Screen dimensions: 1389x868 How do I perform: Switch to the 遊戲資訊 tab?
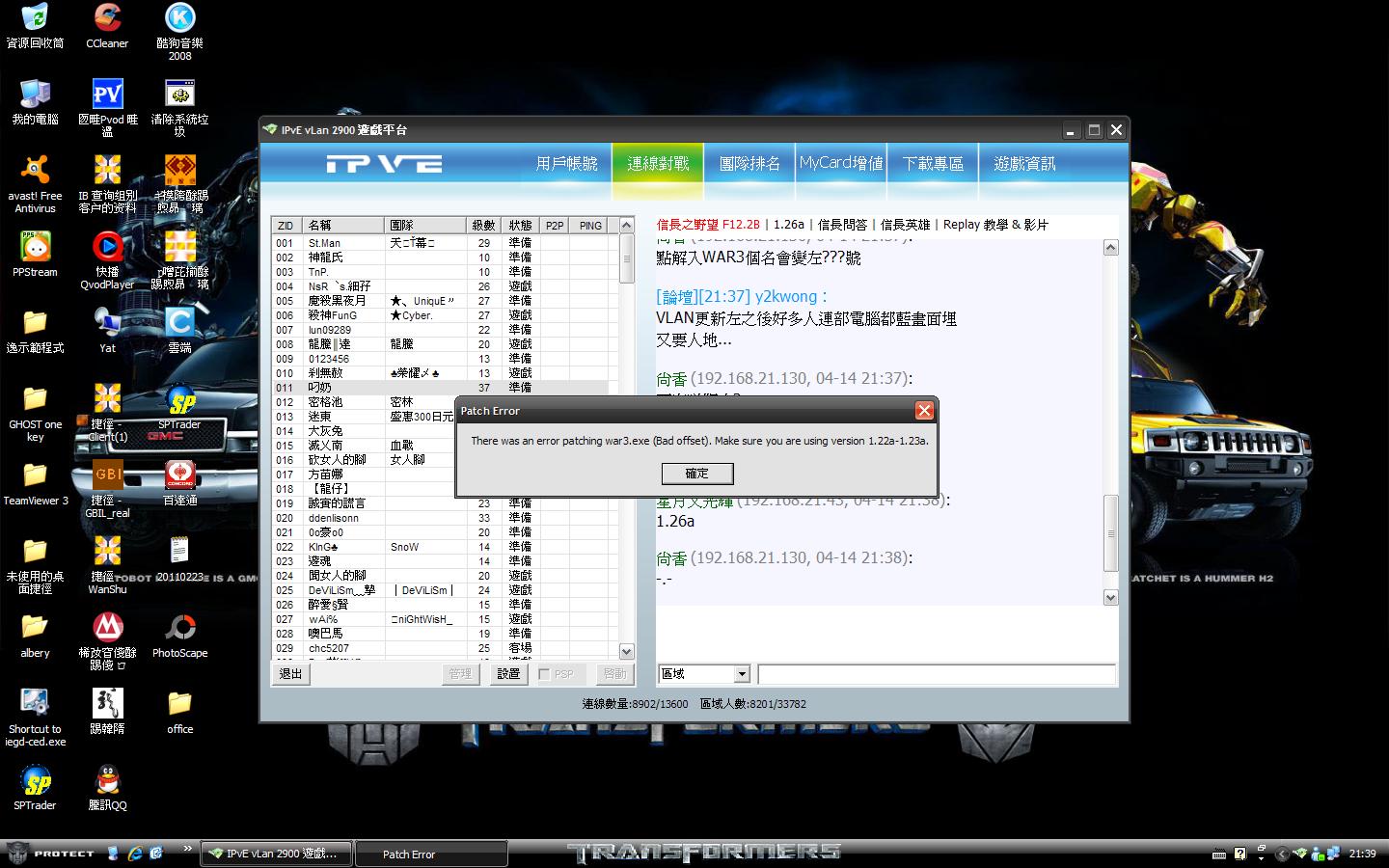1024,164
